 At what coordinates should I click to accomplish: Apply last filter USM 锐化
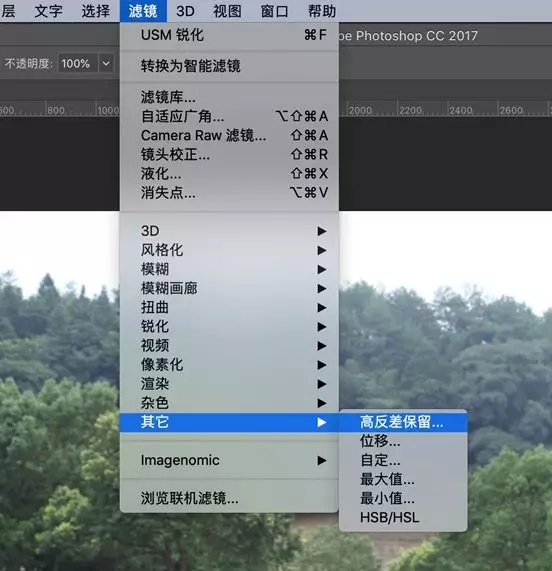(x=229, y=35)
